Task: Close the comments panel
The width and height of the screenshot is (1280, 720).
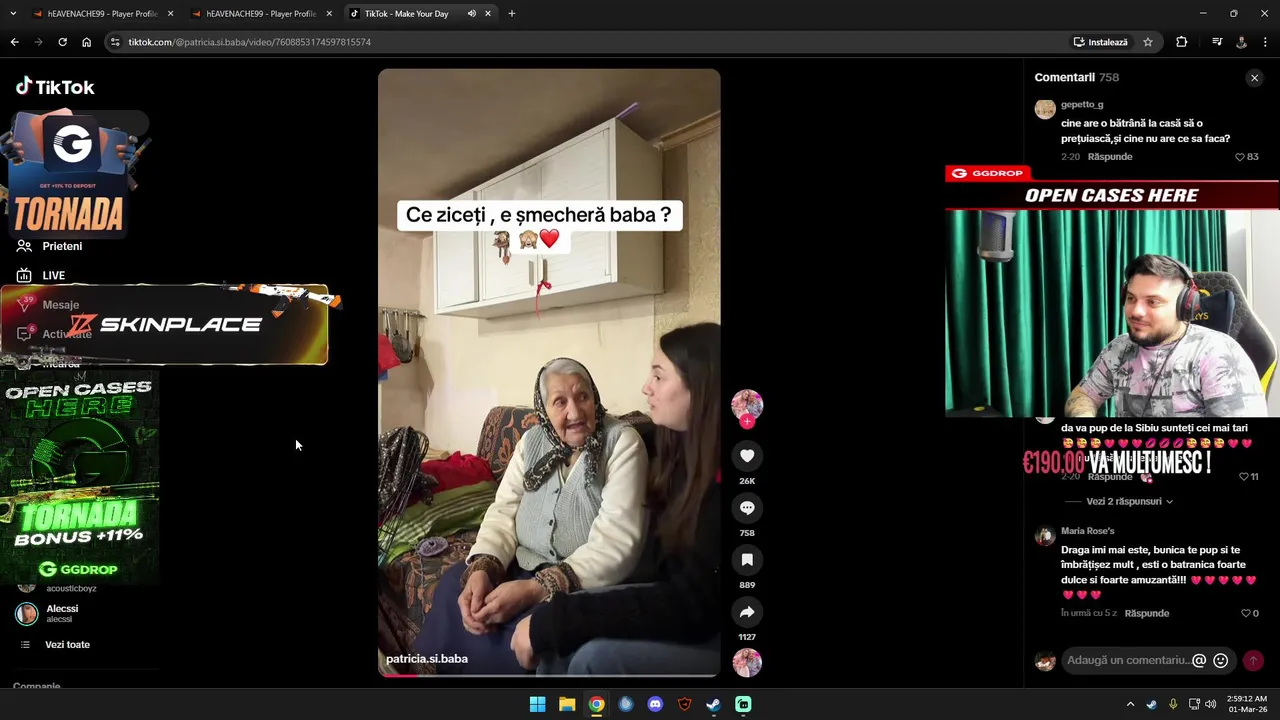Action: pyautogui.click(x=1254, y=78)
